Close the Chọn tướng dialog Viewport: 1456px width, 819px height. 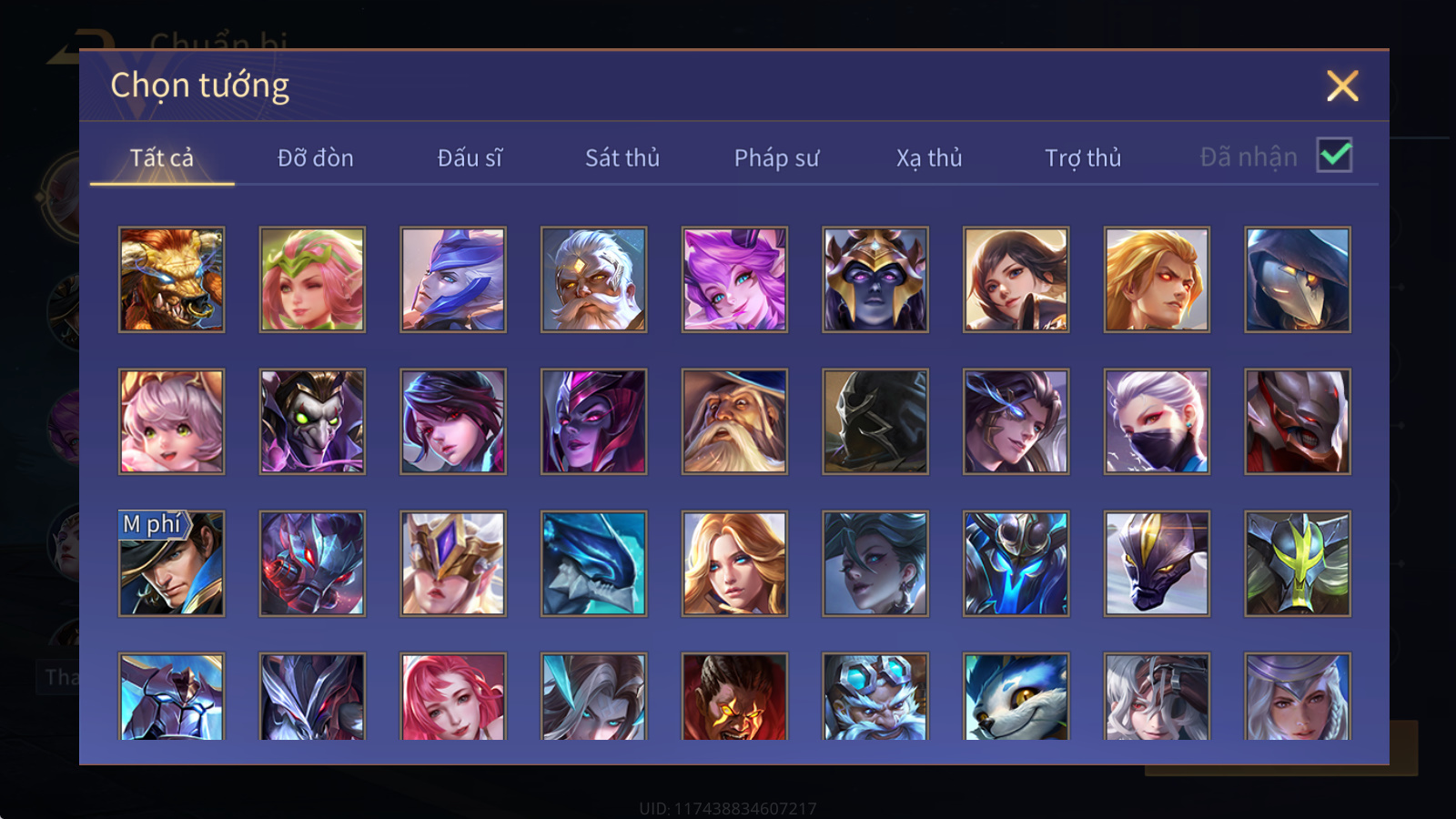pyautogui.click(x=1342, y=86)
